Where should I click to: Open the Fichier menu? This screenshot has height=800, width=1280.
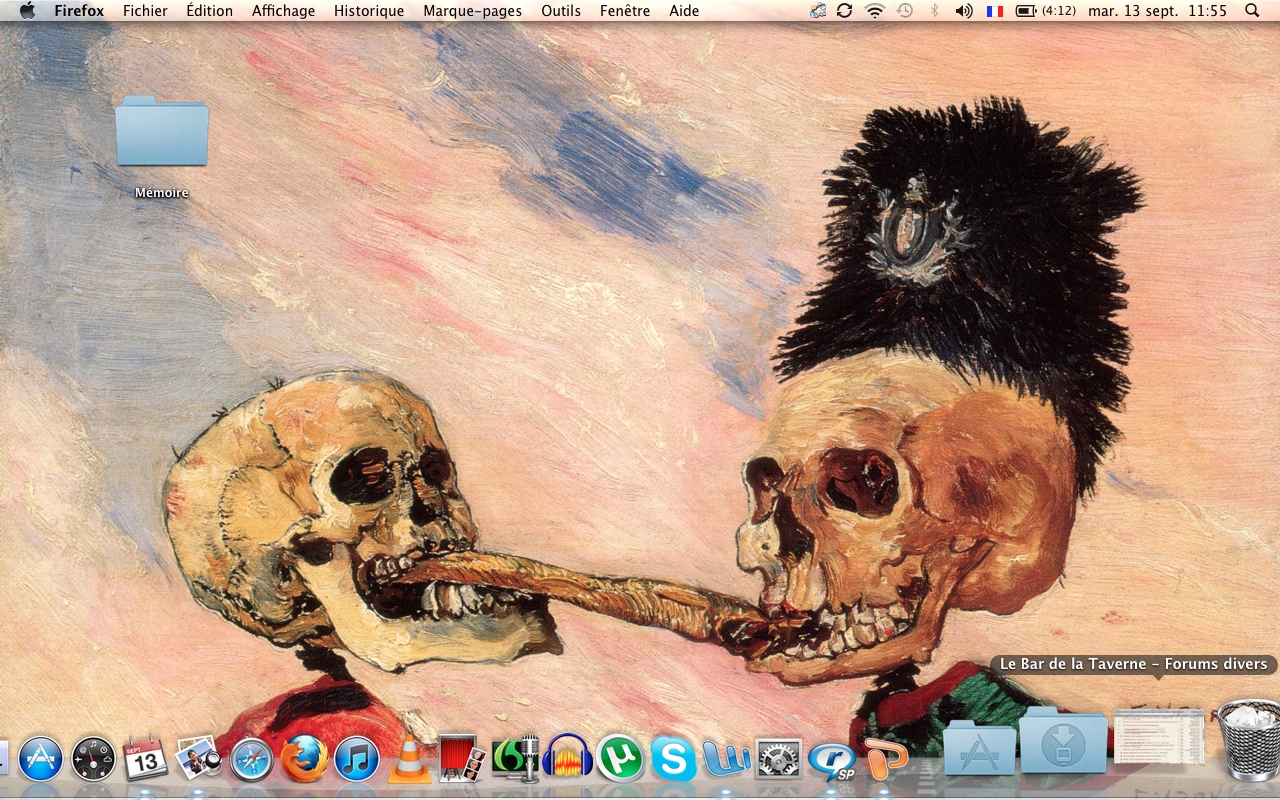pos(145,11)
